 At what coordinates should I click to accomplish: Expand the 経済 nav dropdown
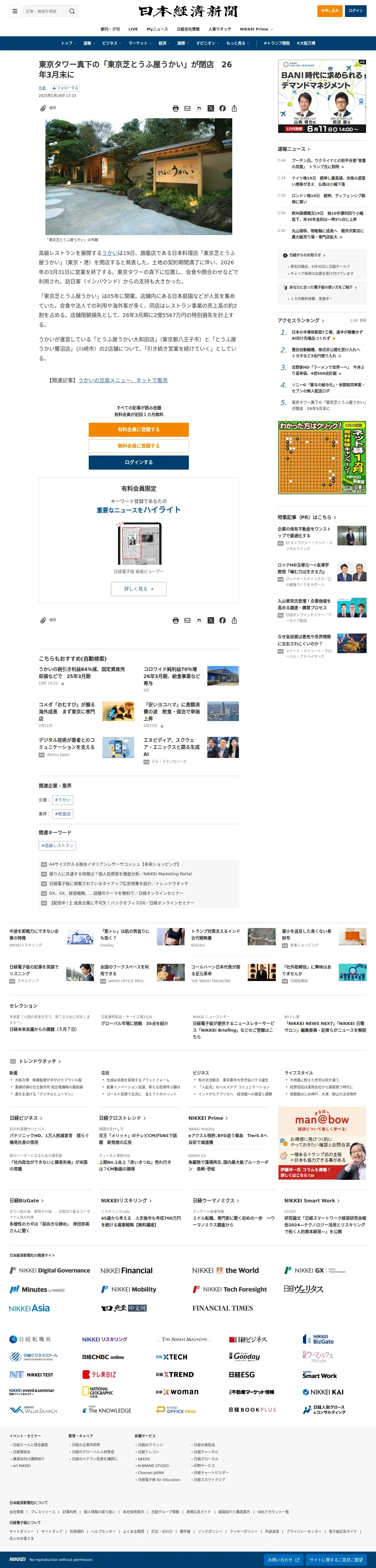pos(164,43)
